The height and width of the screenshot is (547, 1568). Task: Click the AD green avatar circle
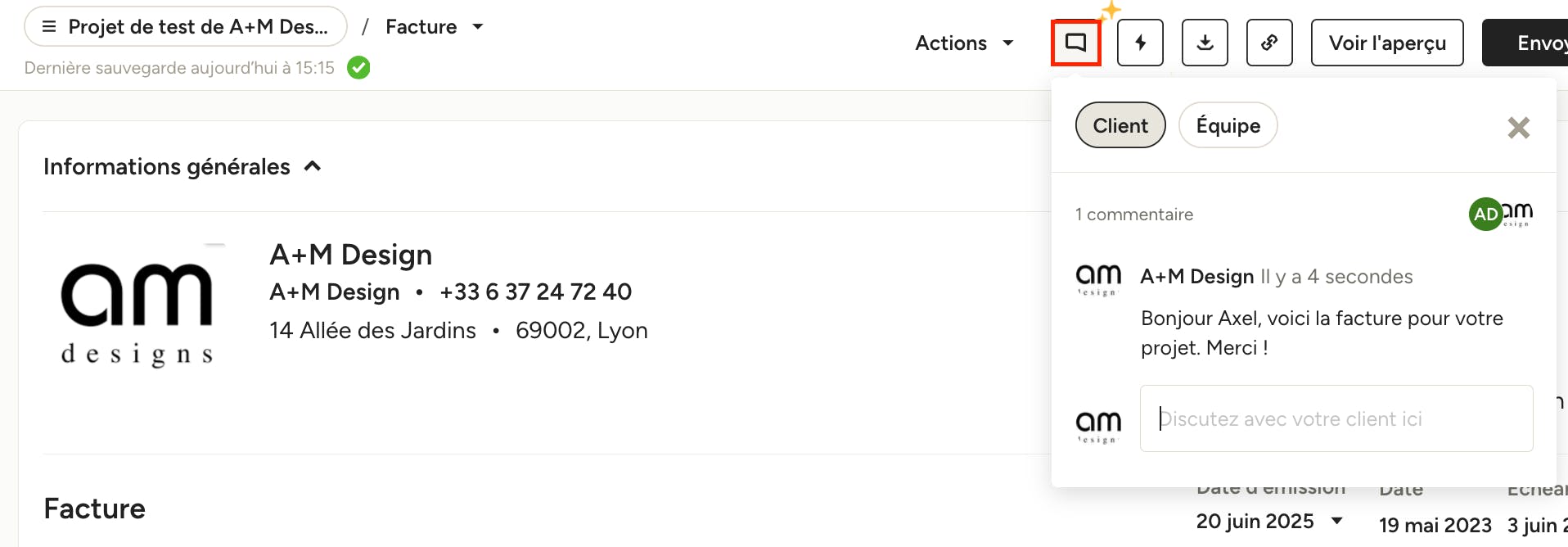point(1485,215)
